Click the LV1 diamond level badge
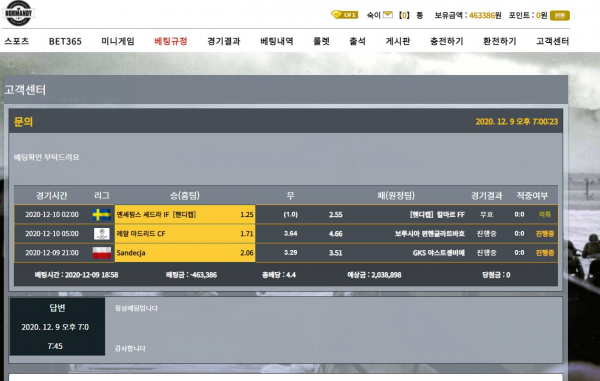The width and height of the screenshot is (600, 381). 344,15
